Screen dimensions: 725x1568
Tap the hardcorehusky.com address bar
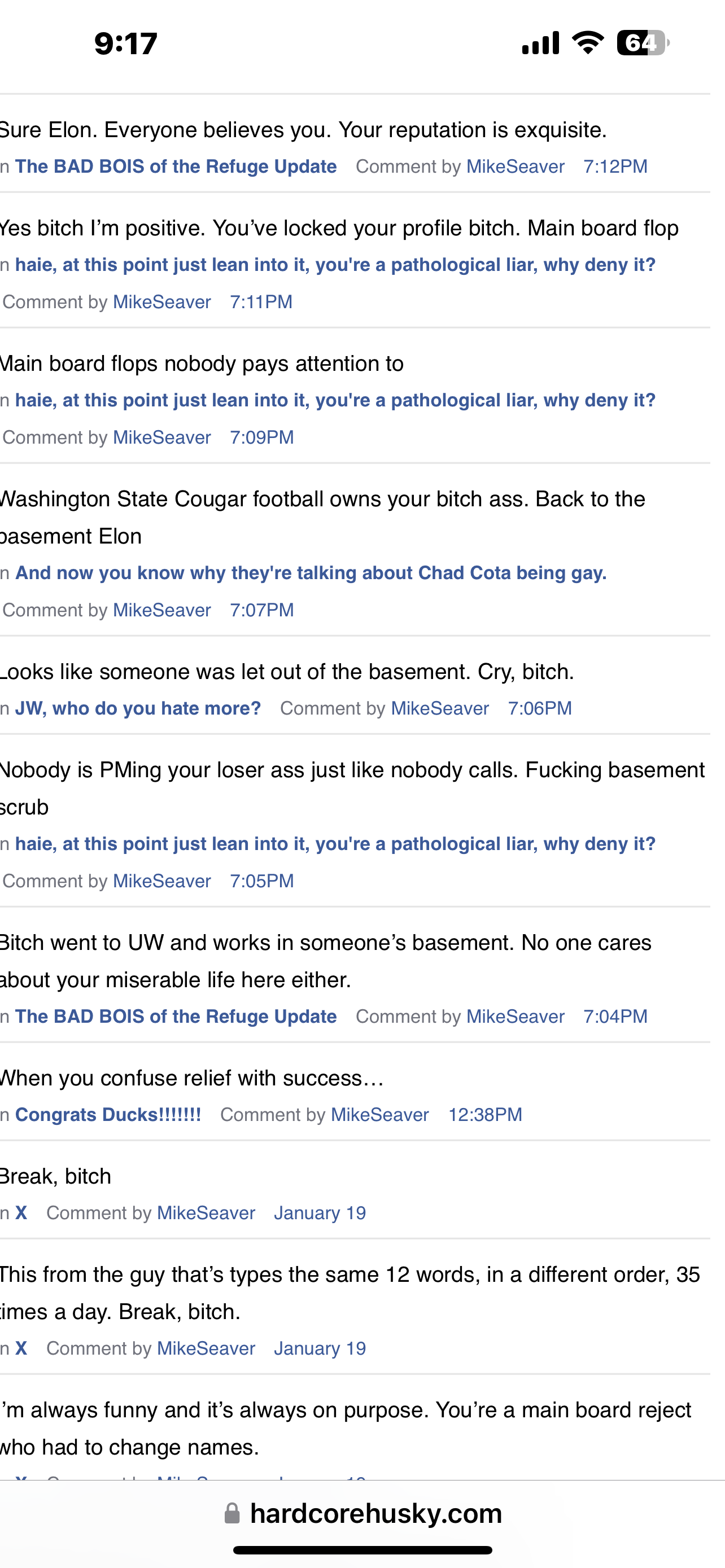pyautogui.click(x=375, y=1513)
